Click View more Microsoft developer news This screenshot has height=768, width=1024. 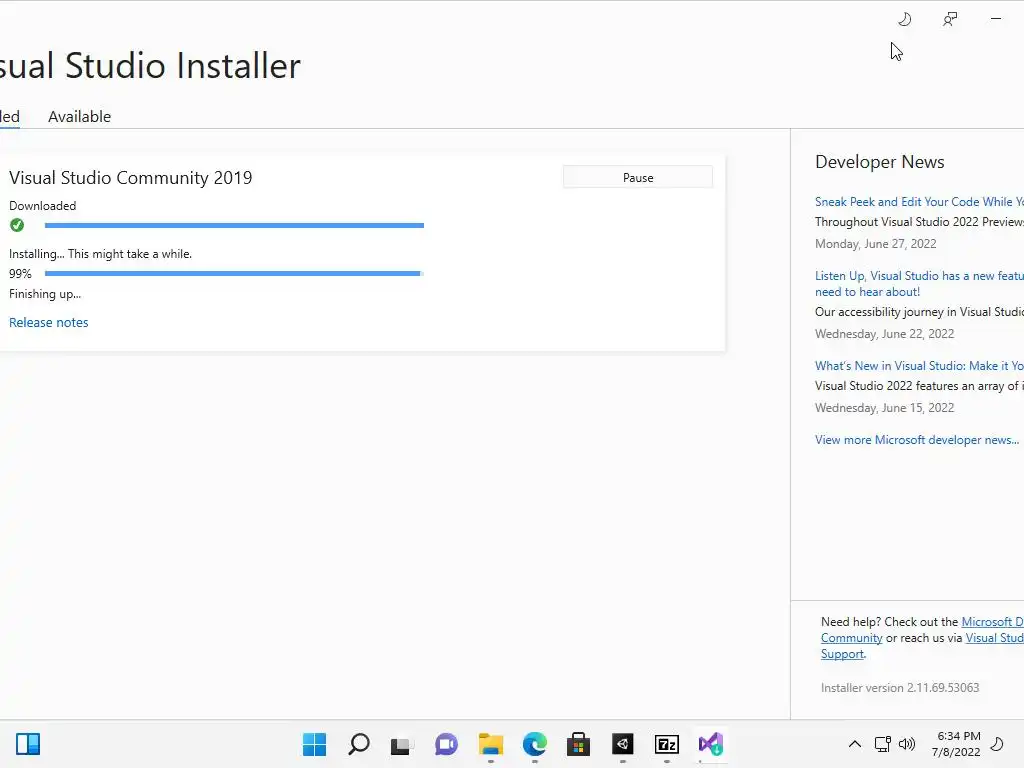point(917,440)
